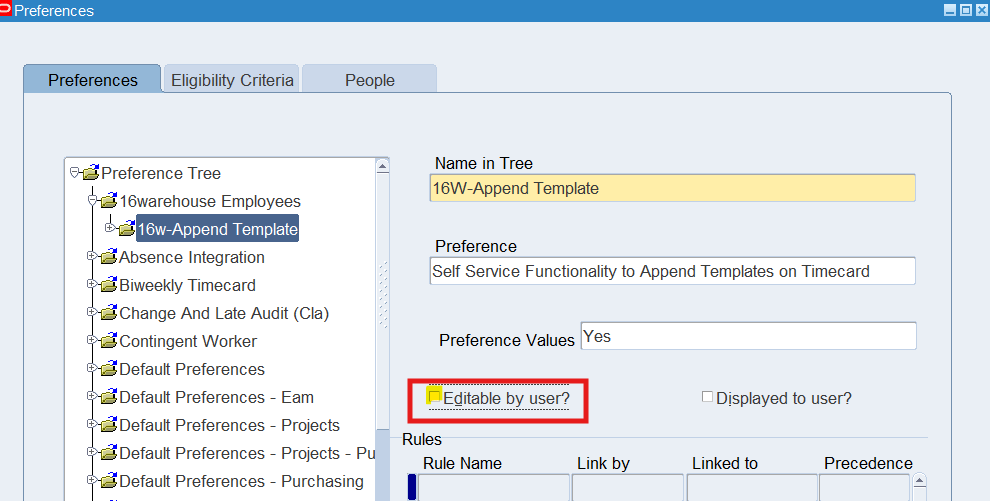This screenshot has width=990, height=501.
Task: Select Default Preferences - Projects tree item
Action: pyautogui.click(x=229, y=425)
